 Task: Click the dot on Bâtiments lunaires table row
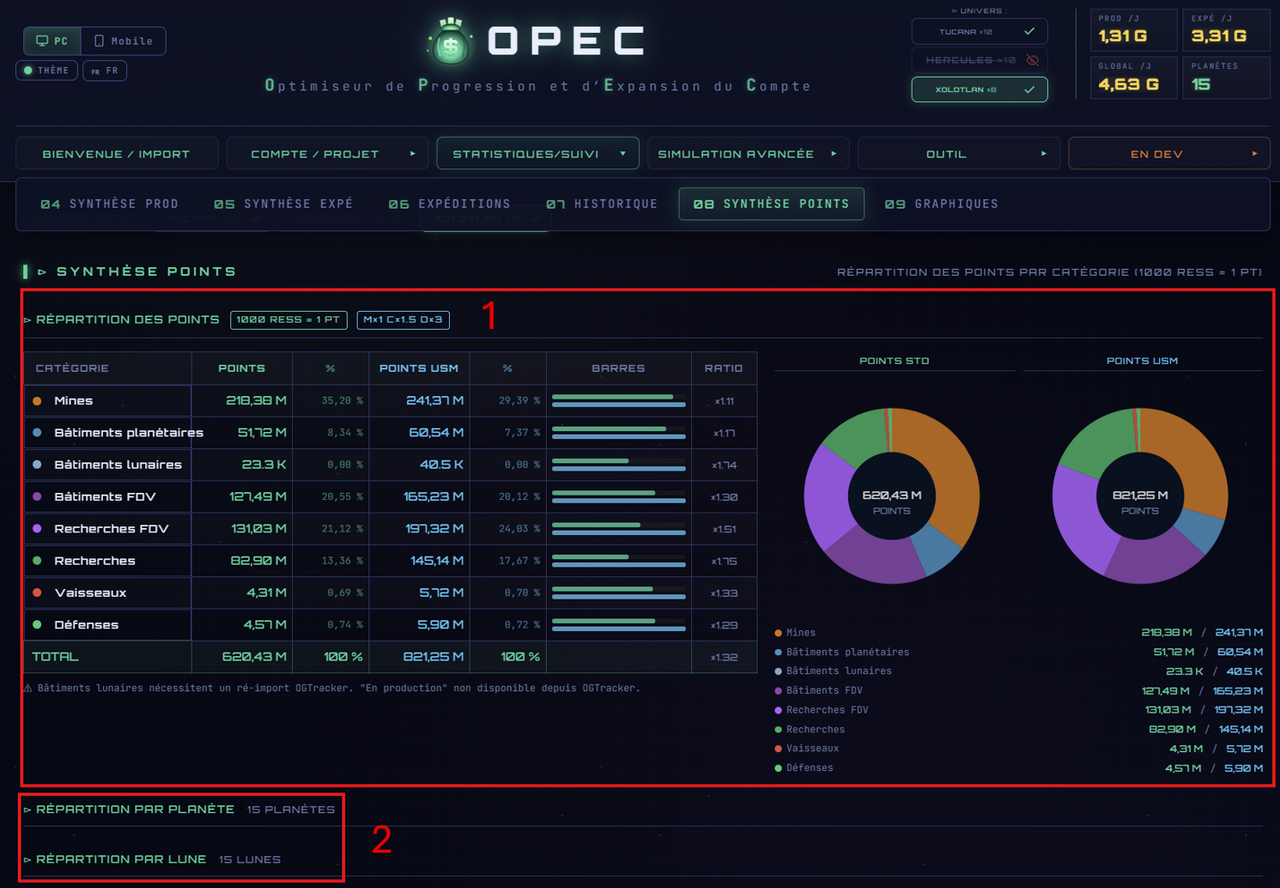click(x=37, y=465)
